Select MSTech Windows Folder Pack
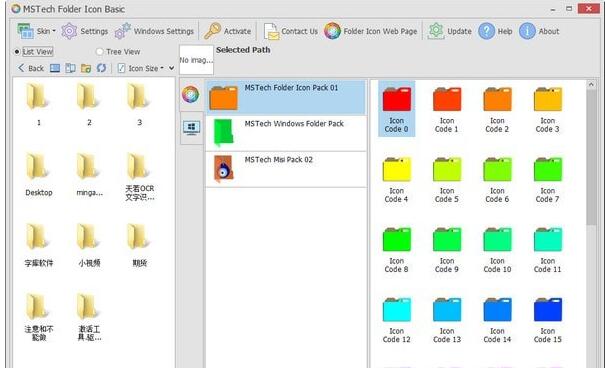The image size is (605, 368). click(286, 133)
